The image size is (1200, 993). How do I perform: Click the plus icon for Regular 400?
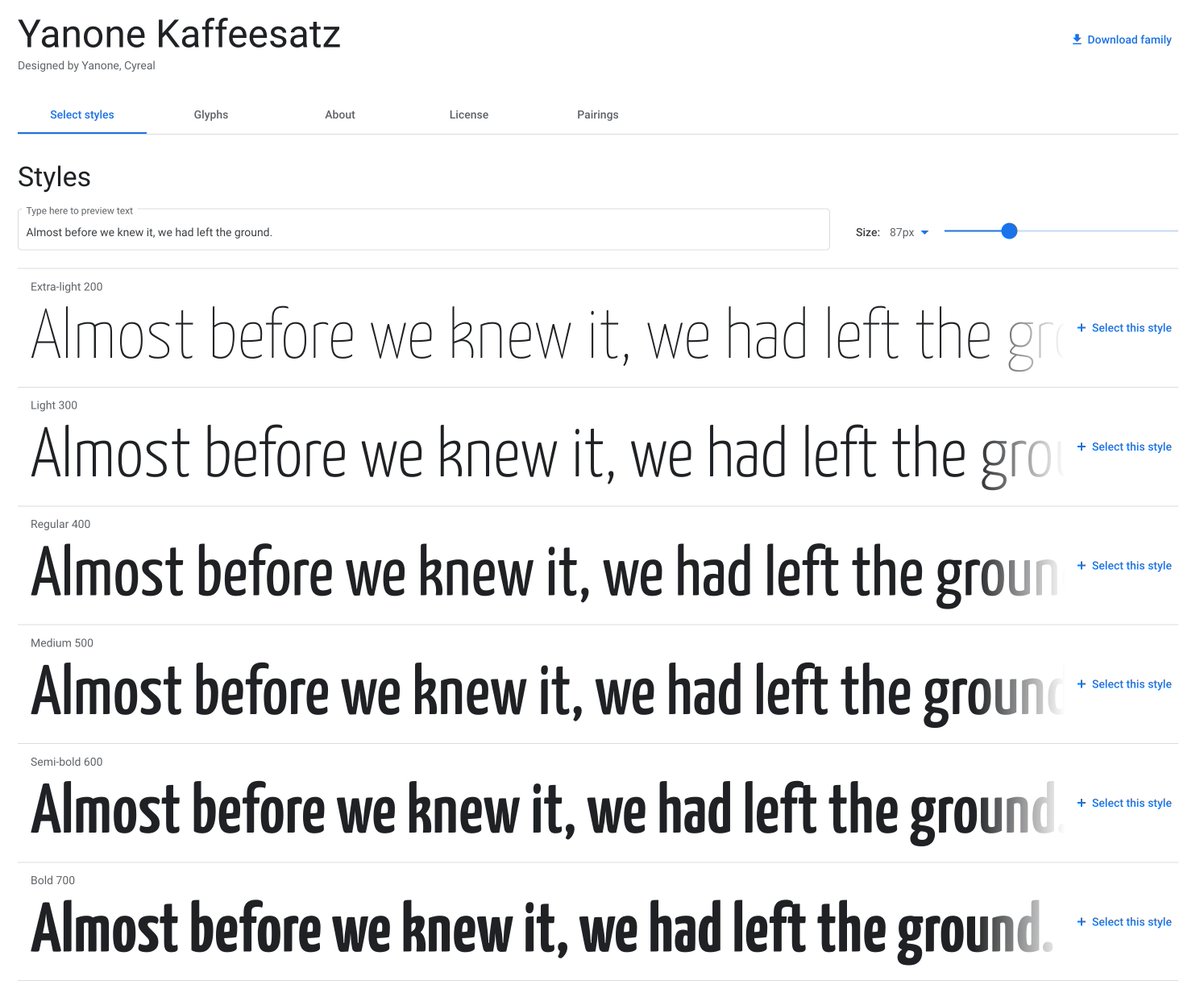(1081, 566)
